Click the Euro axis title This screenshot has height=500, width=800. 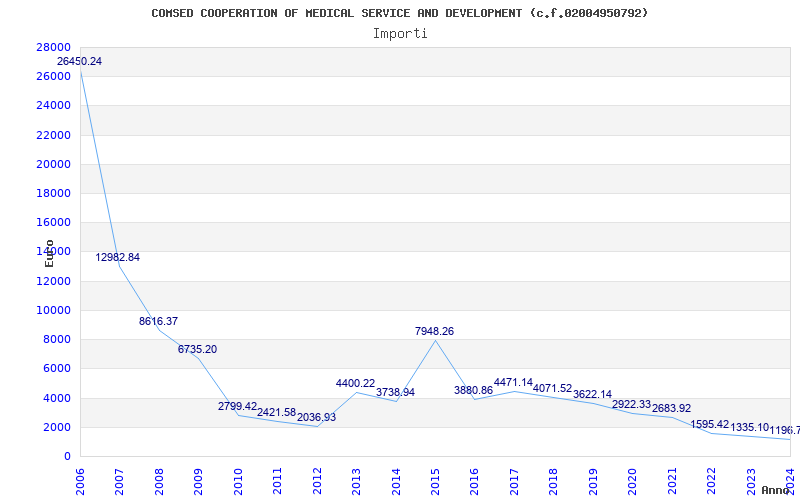(49, 253)
